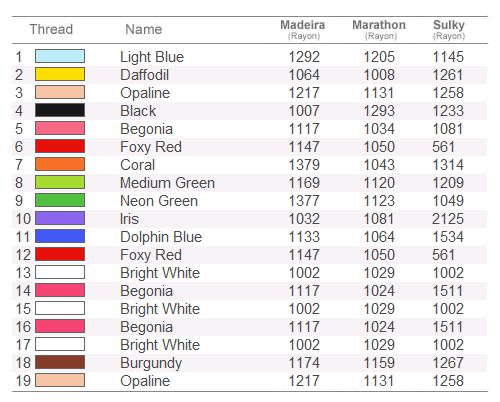
Task: Click the Madeira column header
Action: tap(303, 29)
